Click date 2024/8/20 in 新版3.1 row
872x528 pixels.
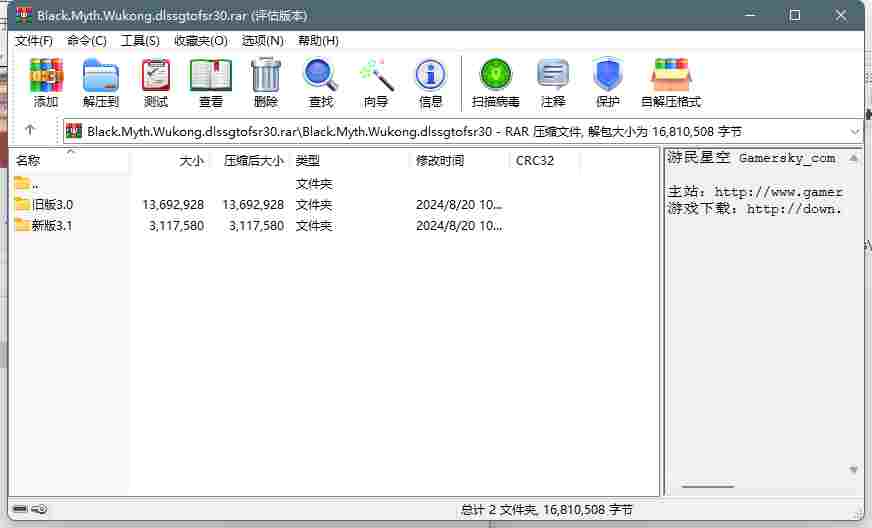point(459,225)
